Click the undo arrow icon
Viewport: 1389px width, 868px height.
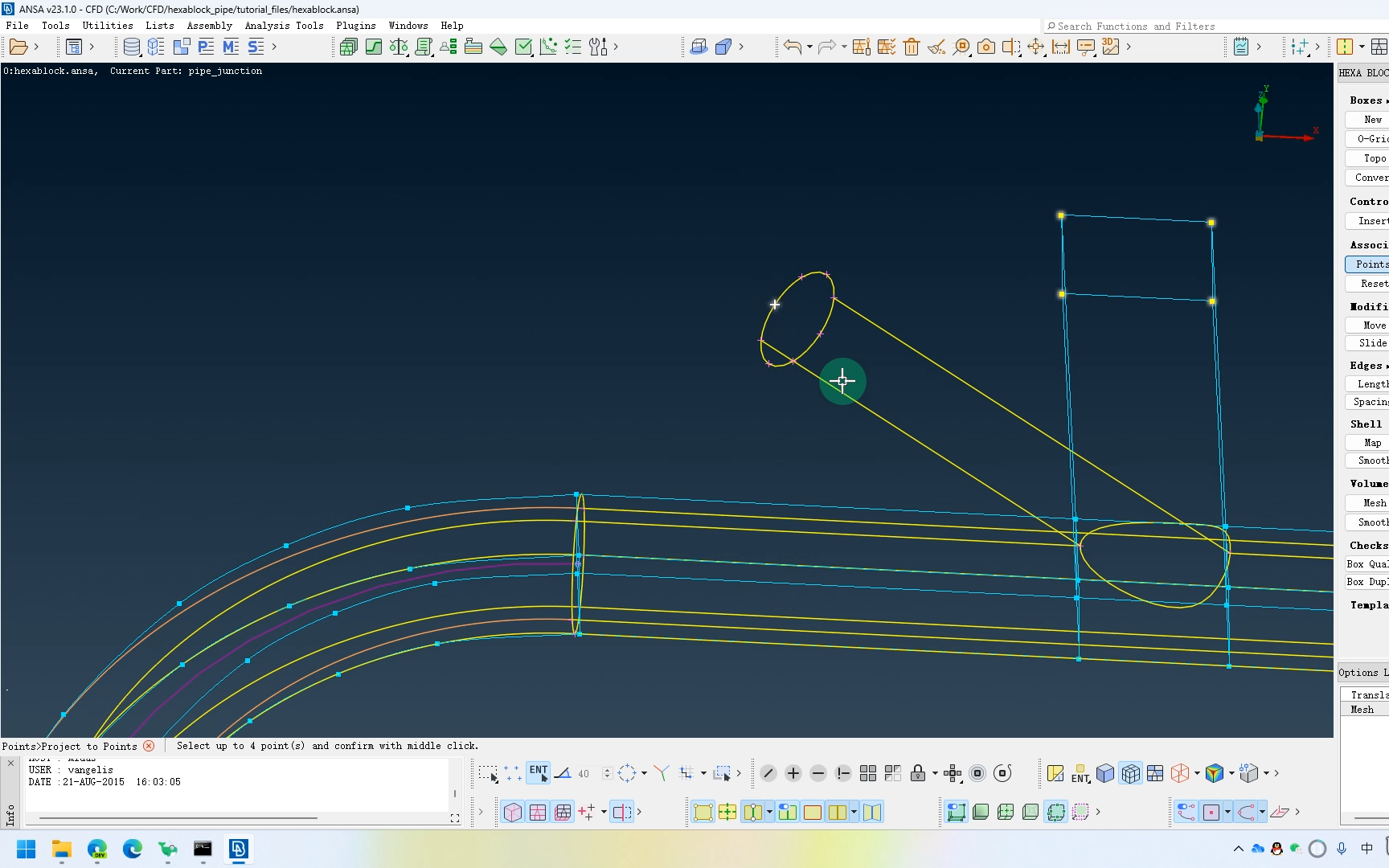[793, 47]
